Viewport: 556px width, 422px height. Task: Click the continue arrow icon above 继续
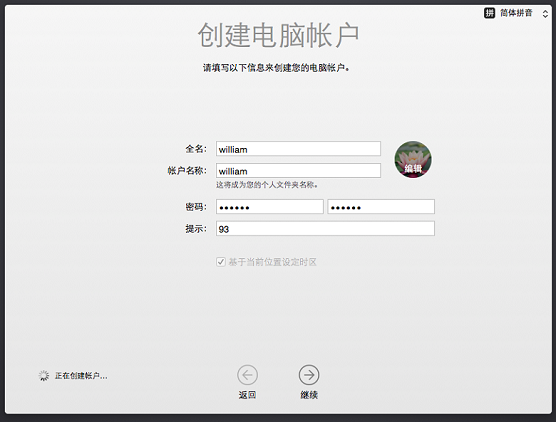[x=309, y=375]
